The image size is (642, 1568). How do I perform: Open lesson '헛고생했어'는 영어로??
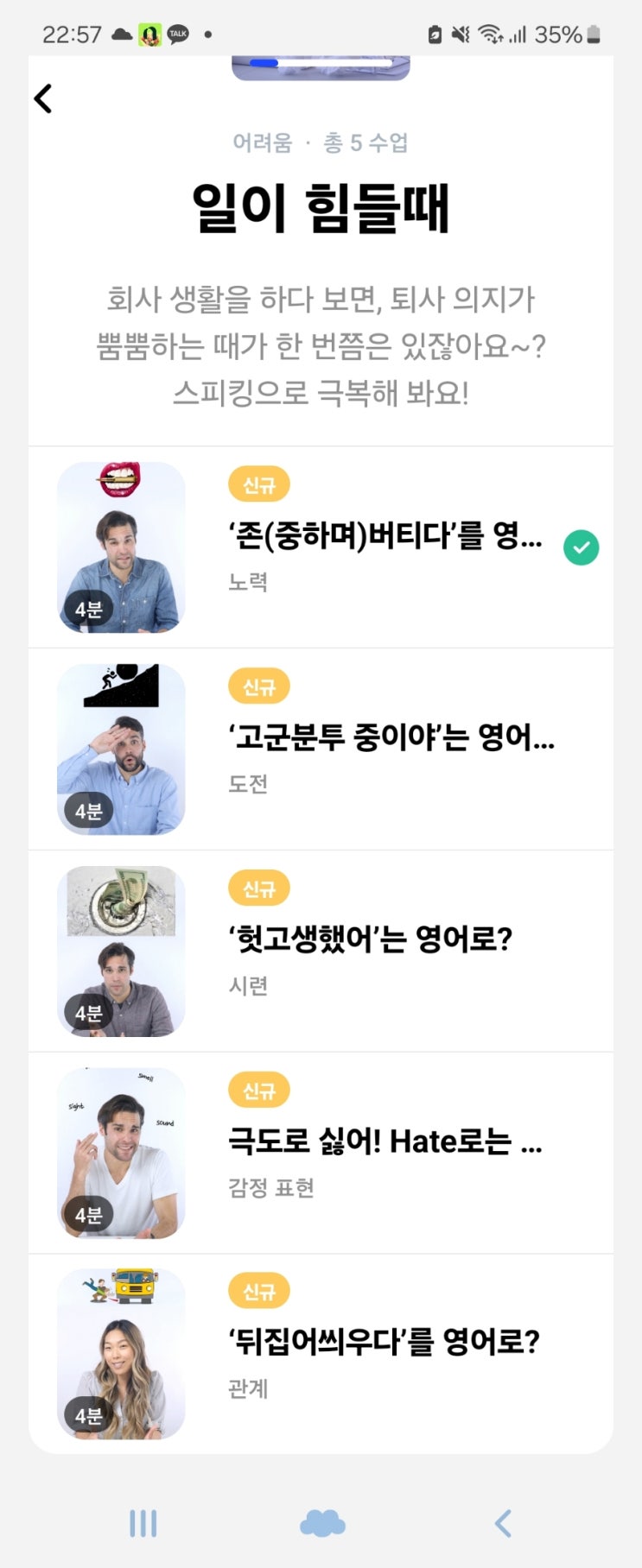[x=371, y=939]
